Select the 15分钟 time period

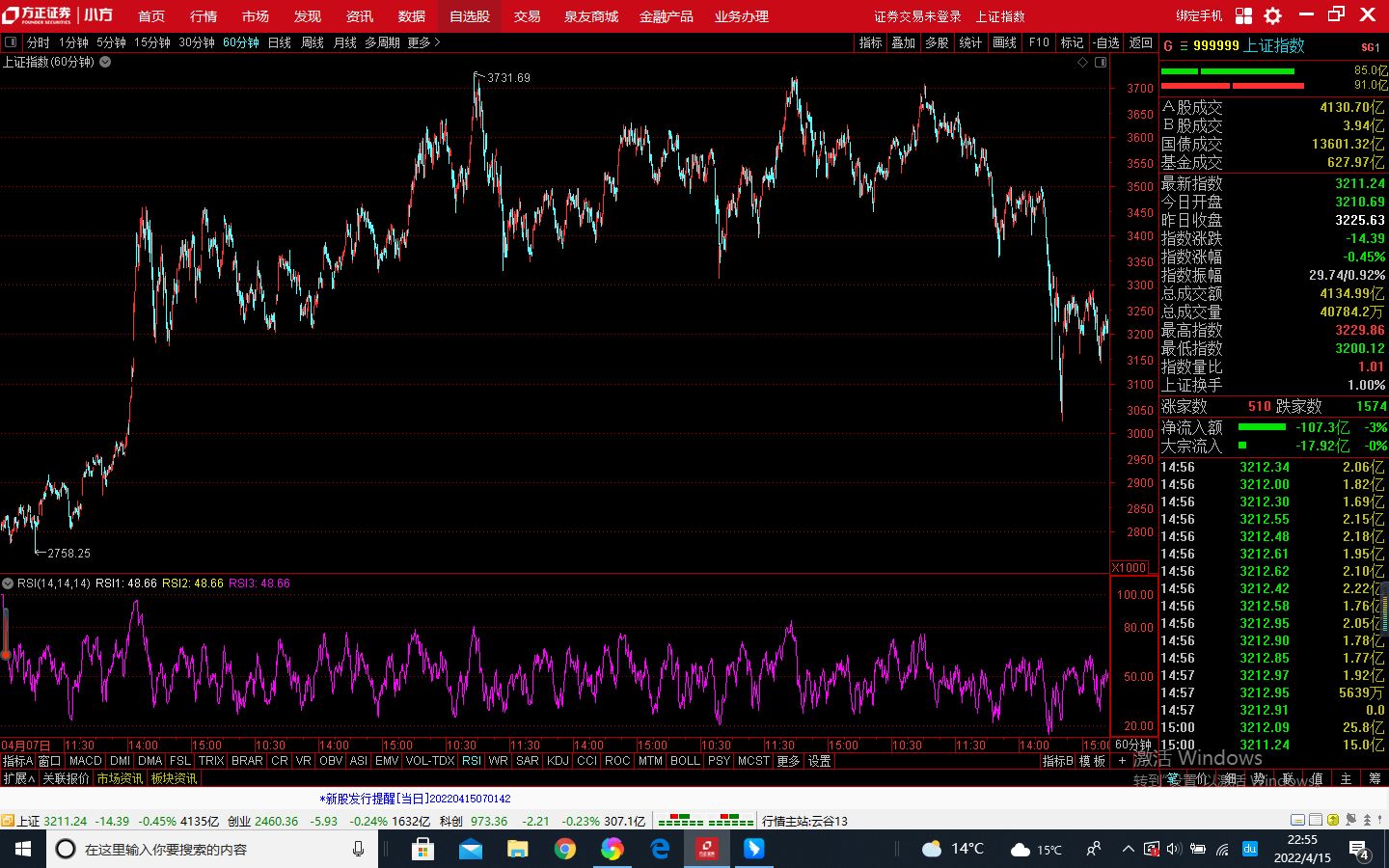click(151, 42)
